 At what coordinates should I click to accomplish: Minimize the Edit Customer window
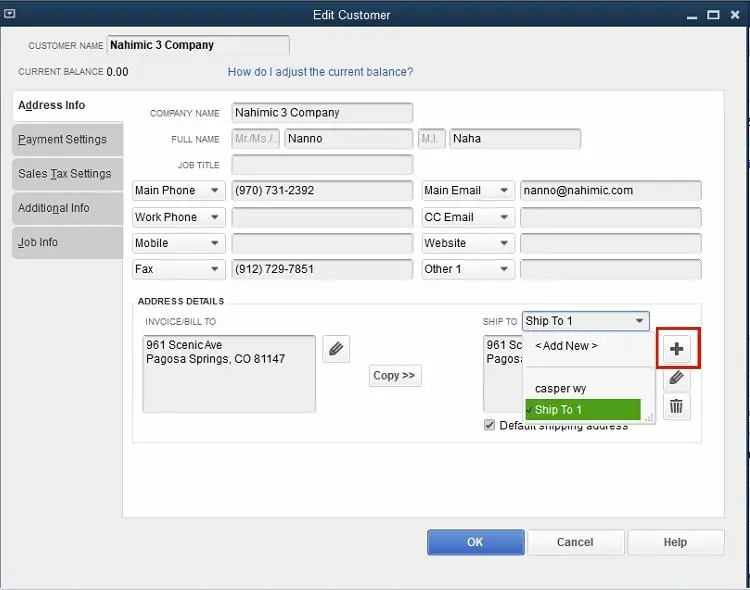(x=692, y=16)
